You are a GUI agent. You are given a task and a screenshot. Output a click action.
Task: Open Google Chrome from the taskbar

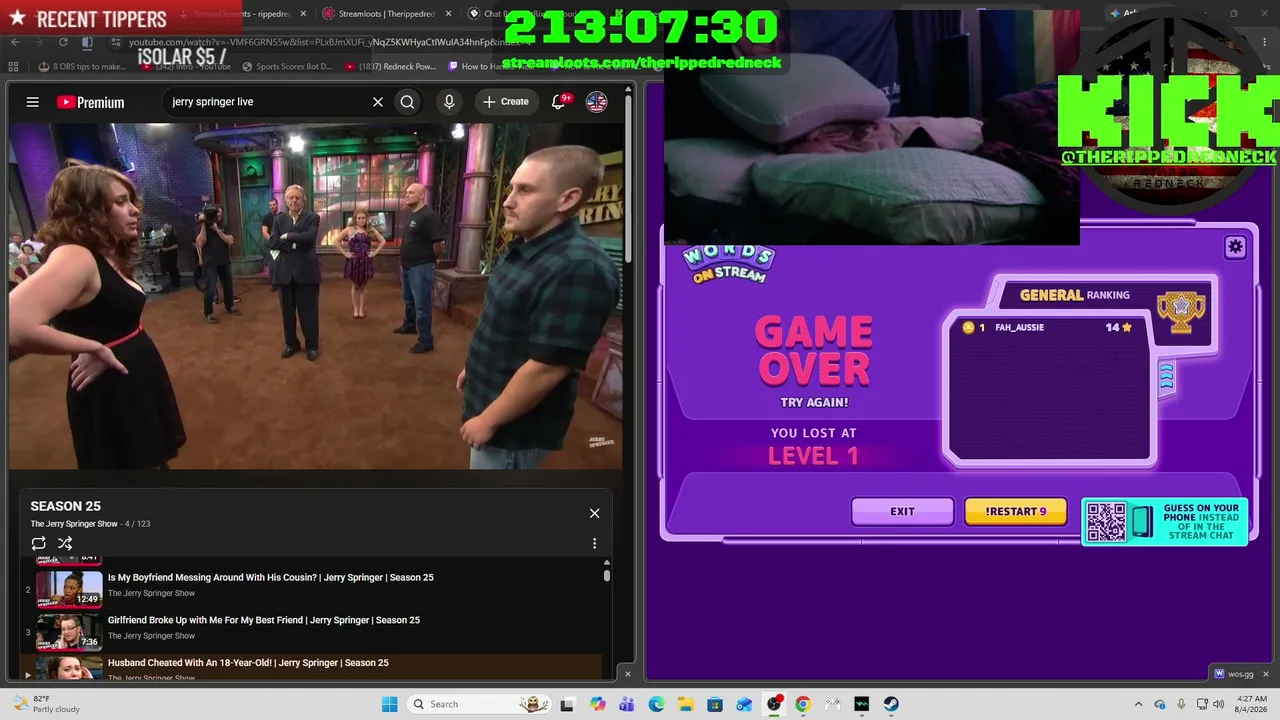pyautogui.click(x=803, y=704)
